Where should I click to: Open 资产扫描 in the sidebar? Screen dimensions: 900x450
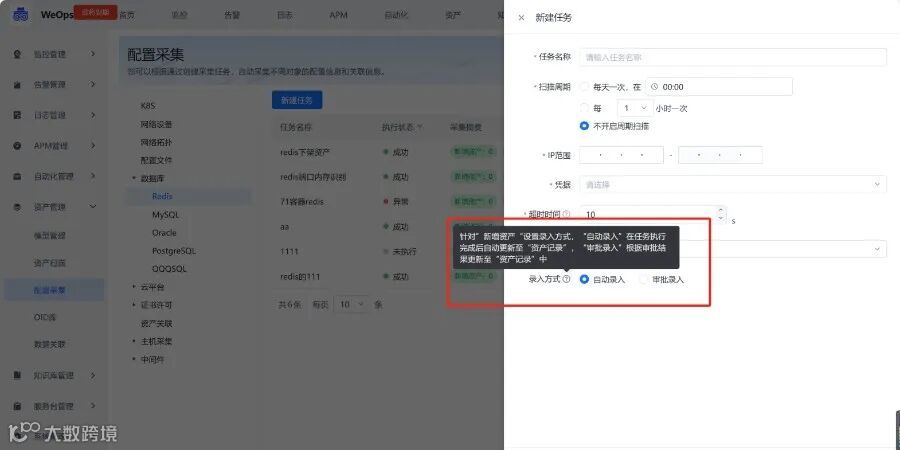coord(49,263)
